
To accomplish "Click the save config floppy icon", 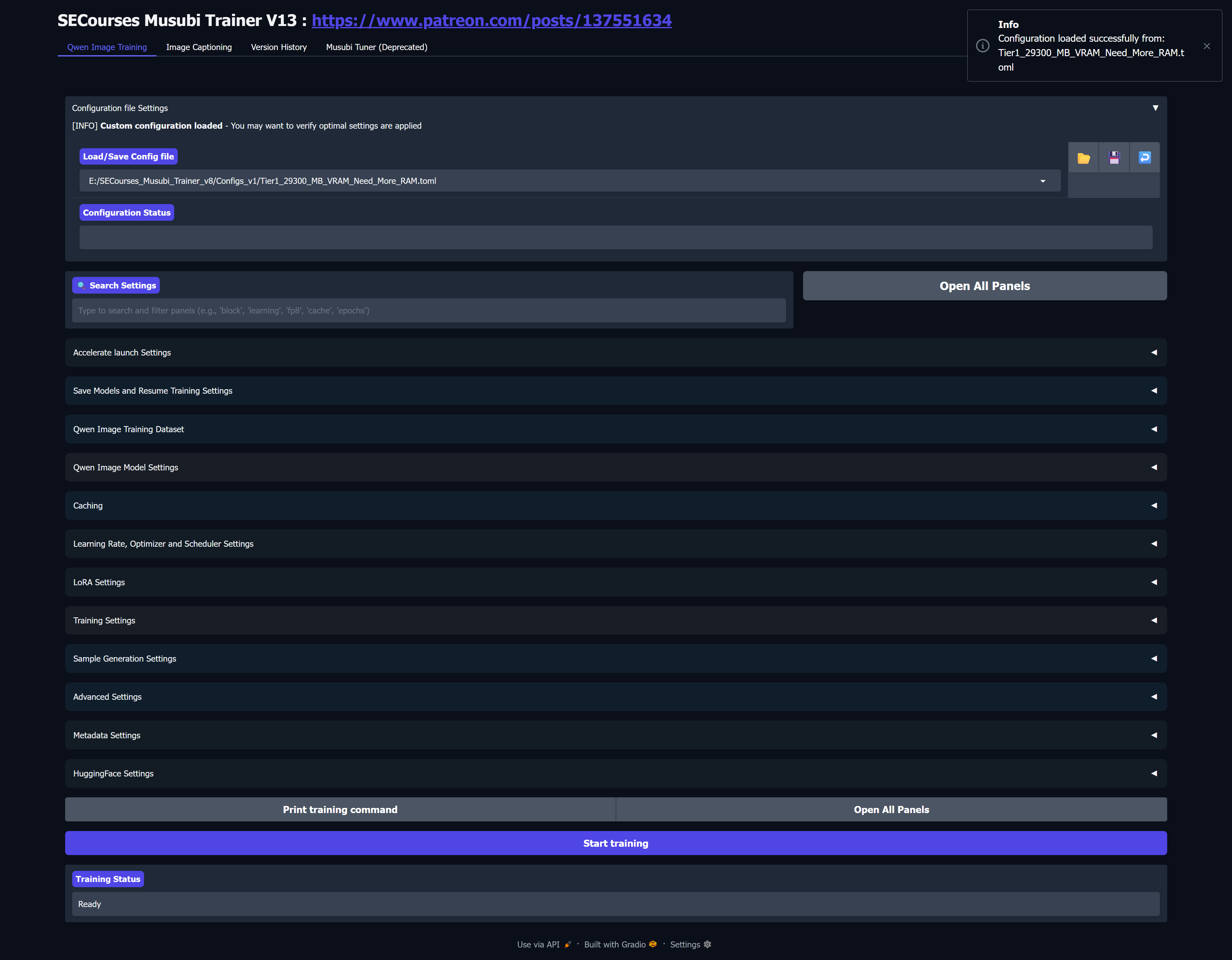I will pos(1114,158).
